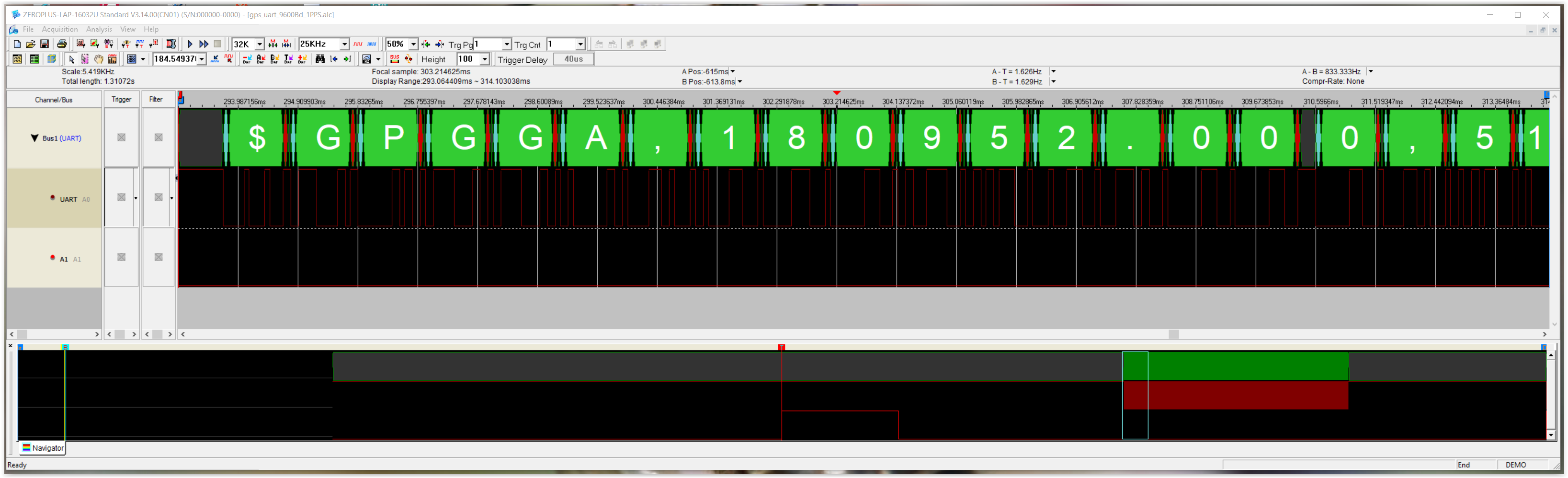
Task: Click the zoom selection tool icon
Action: coord(85,59)
